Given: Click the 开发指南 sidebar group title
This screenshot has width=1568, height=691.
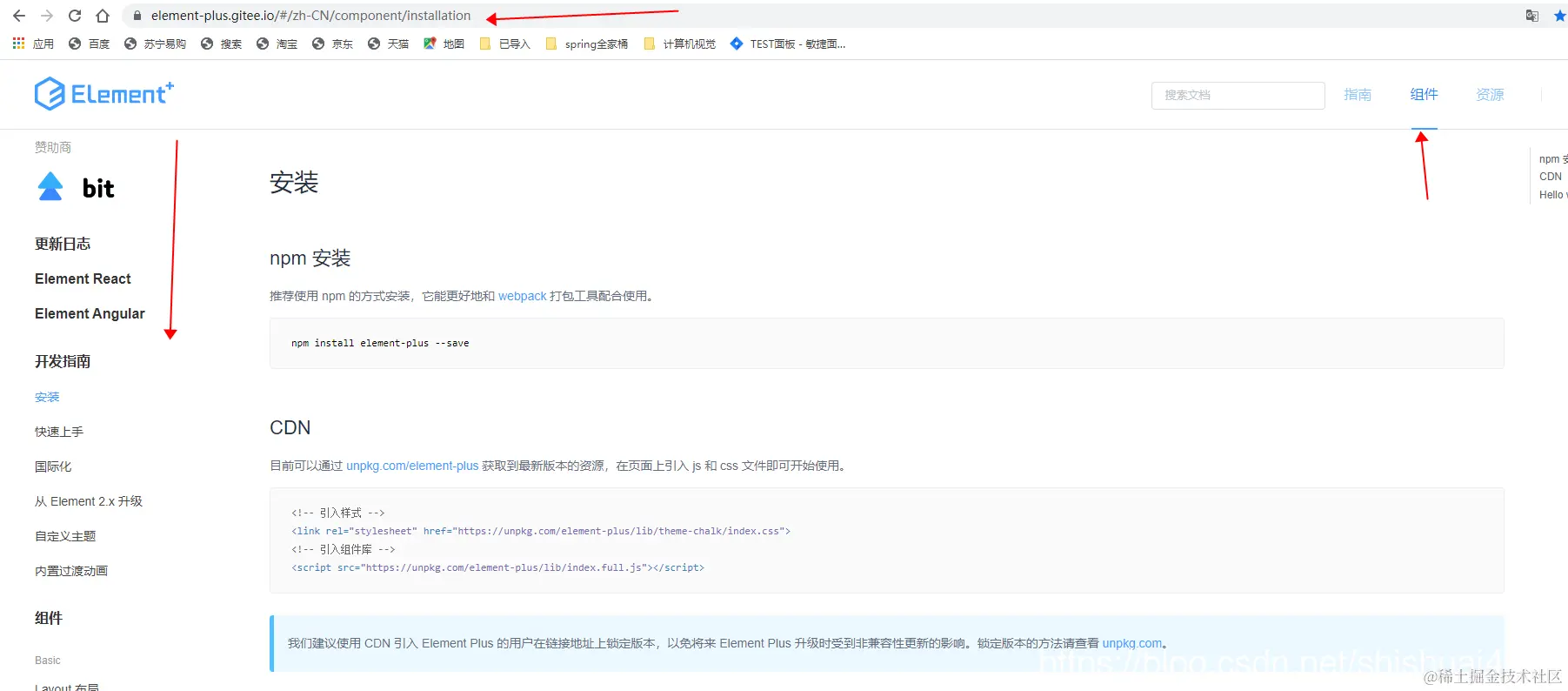Looking at the screenshot, I should [x=63, y=361].
